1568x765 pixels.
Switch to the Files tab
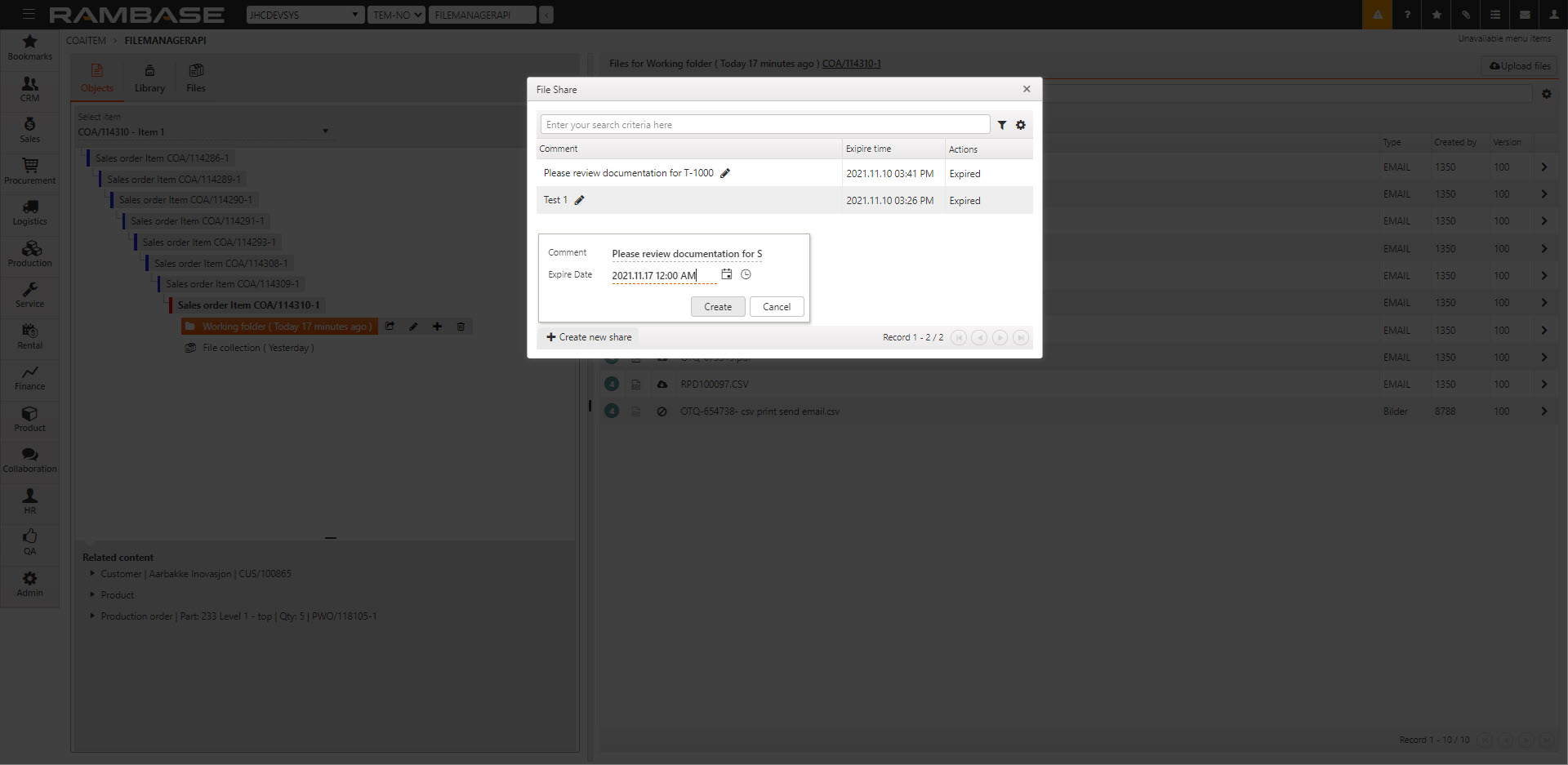point(196,78)
